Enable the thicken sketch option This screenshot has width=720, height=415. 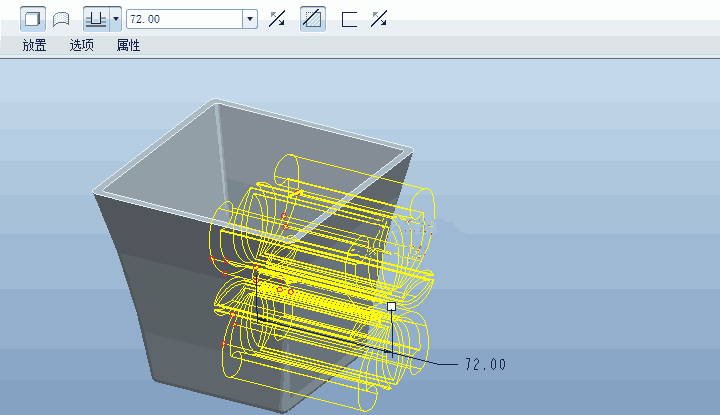[x=349, y=19]
